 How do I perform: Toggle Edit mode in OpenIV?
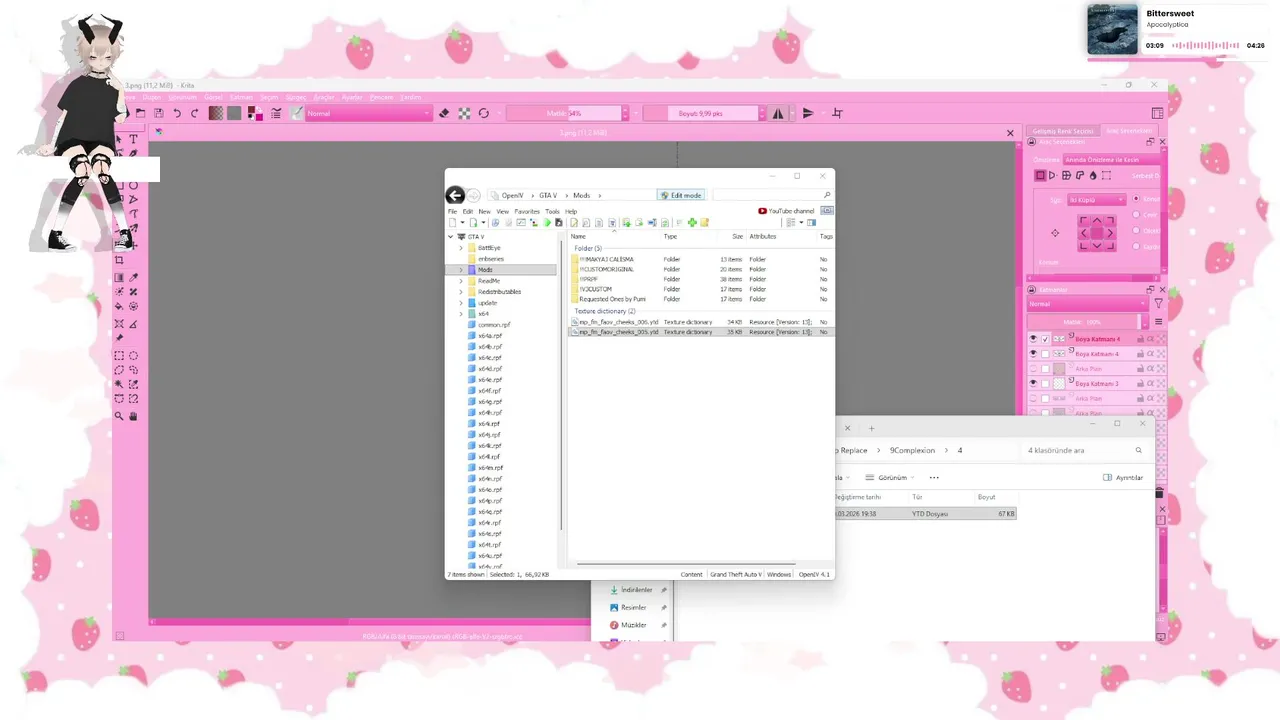681,196
